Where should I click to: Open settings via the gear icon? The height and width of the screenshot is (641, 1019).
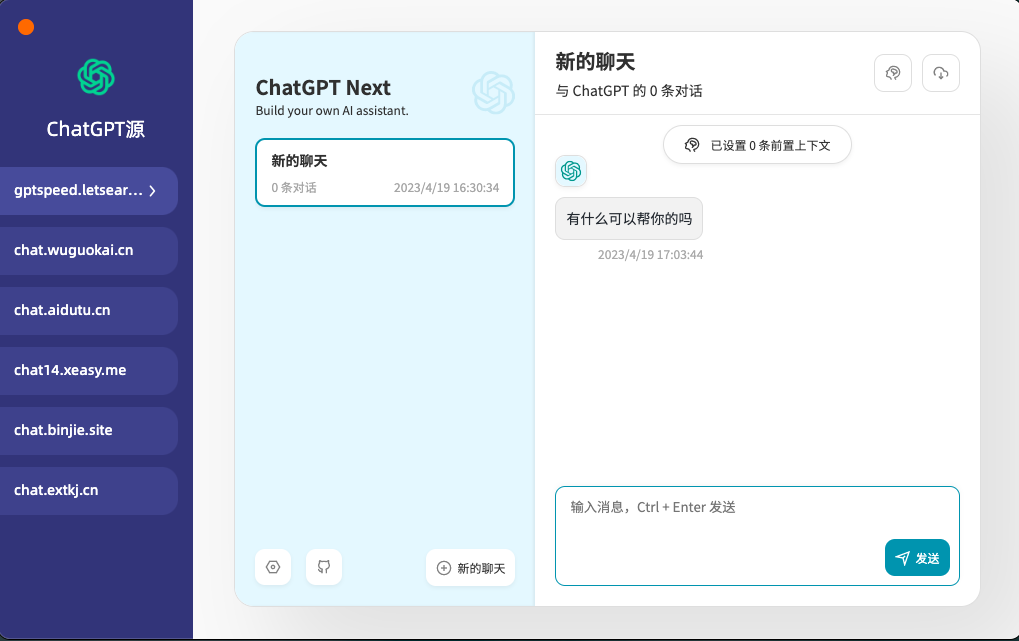point(272,567)
